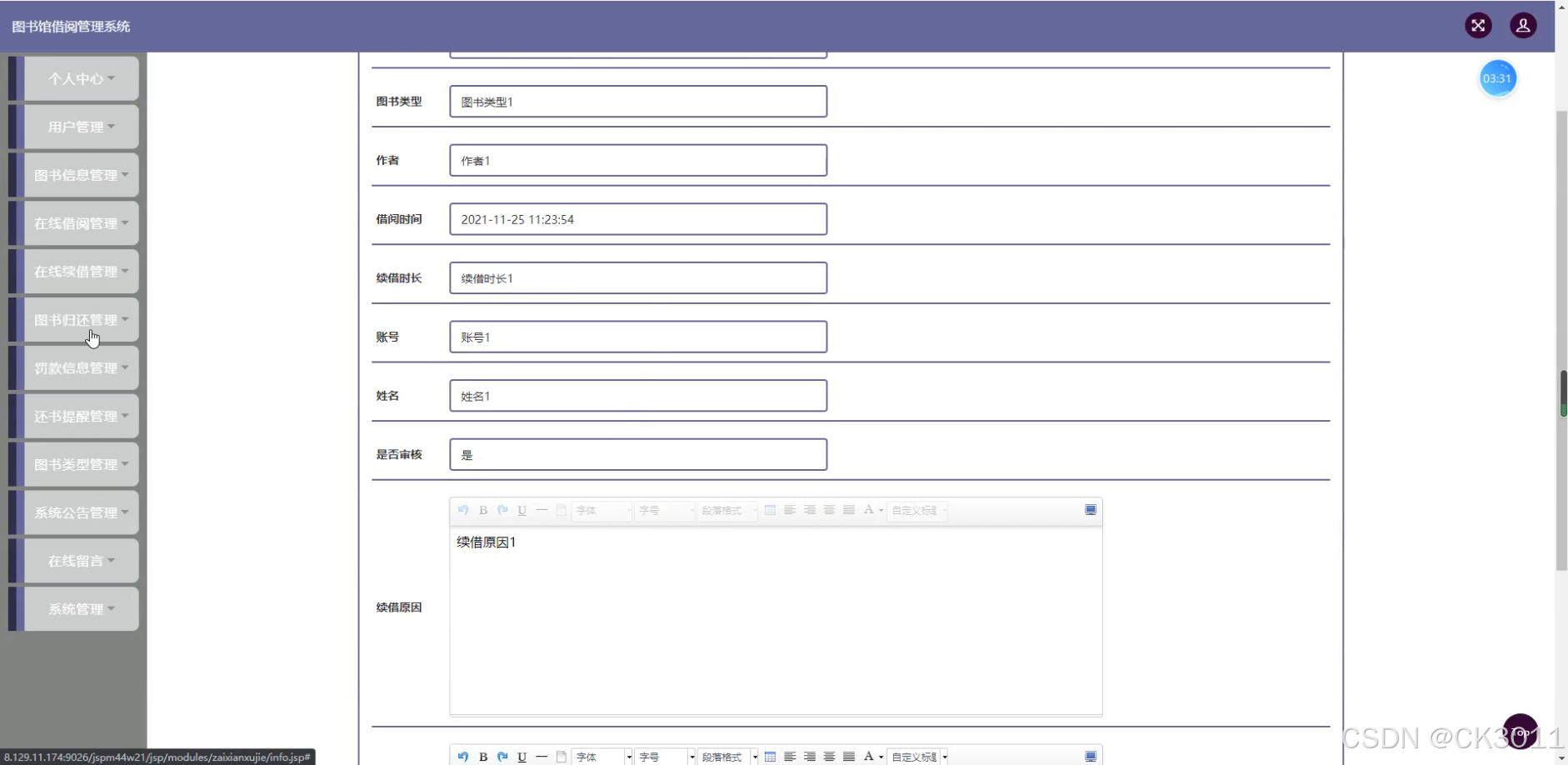The height and width of the screenshot is (765, 1568).
Task: Open 自定义标题 dropdown in 续借原因 toolbar
Action: (918, 510)
